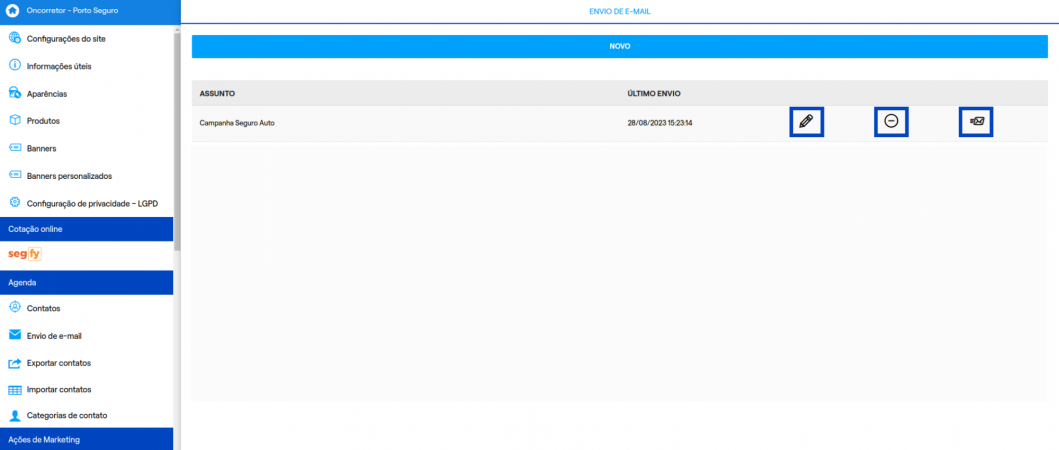The height and width of the screenshot is (450, 1059).
Task: Open Categorias de contato
Action: pos(67,416)
